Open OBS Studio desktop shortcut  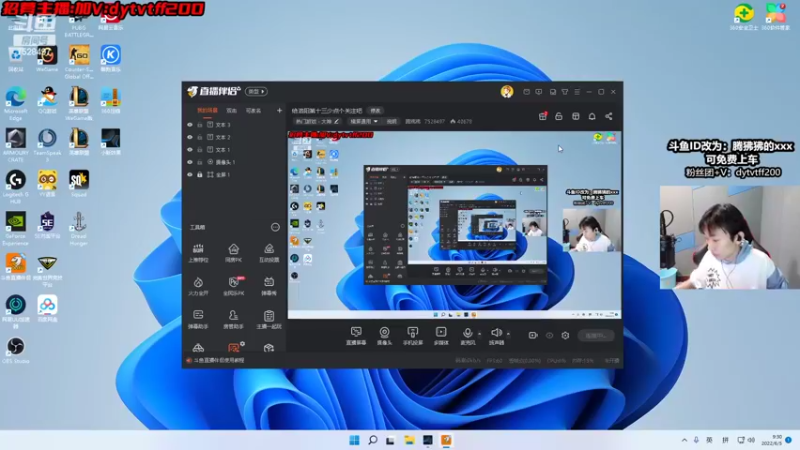pos(15,350)
